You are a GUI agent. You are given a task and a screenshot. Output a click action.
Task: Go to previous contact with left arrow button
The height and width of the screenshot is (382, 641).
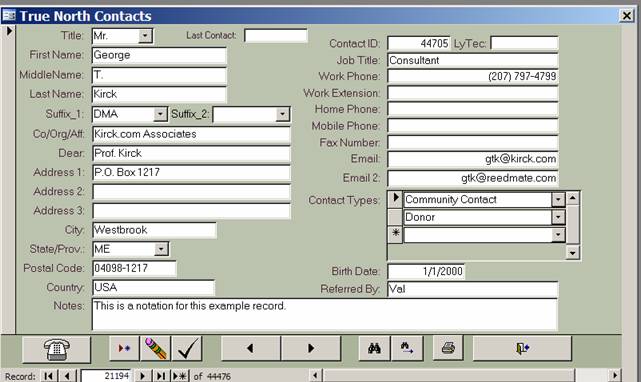(251, 348)
